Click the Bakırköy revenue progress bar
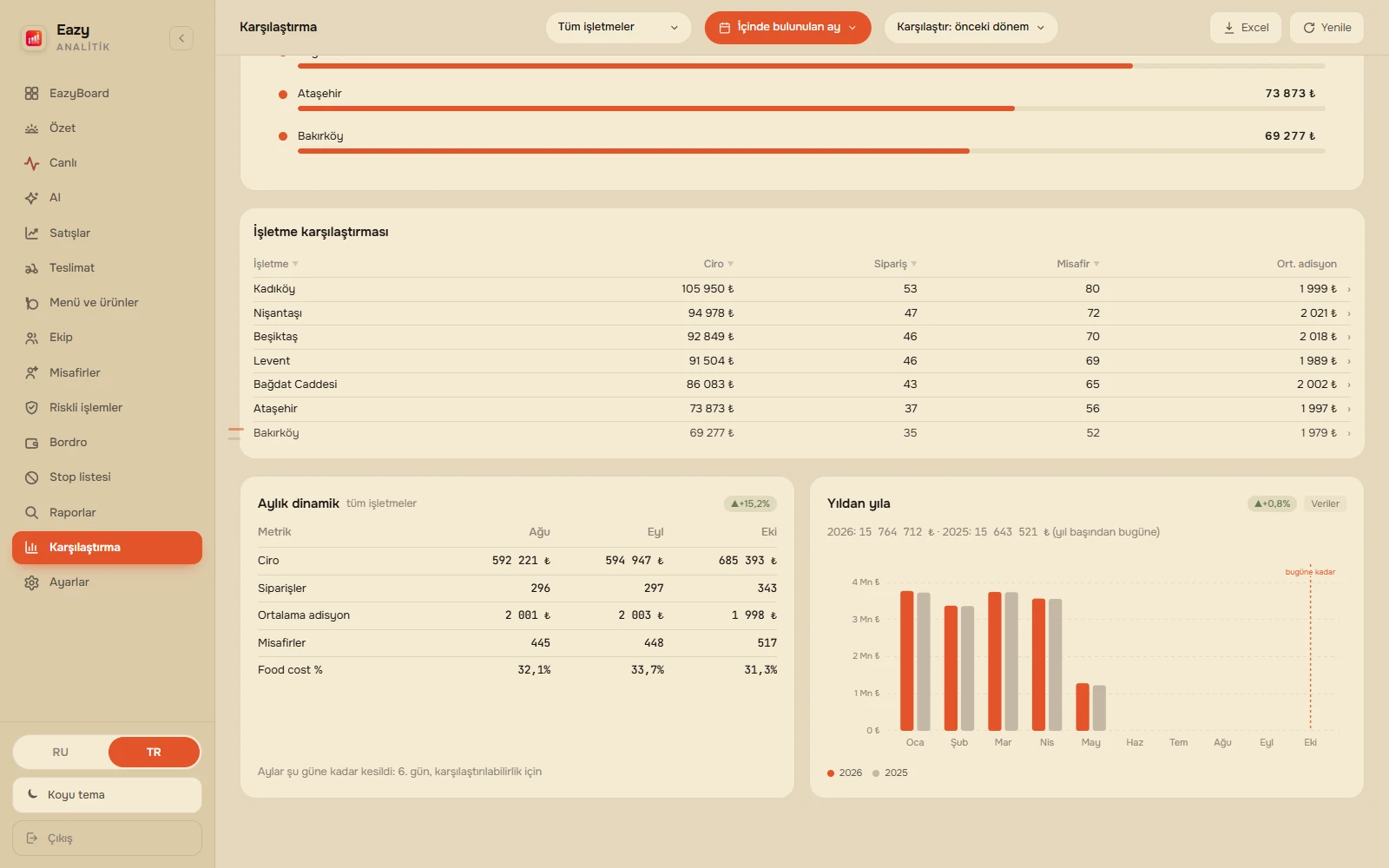Image resolution: width=1389 pixels, height=868 pixels. (811, 151)
